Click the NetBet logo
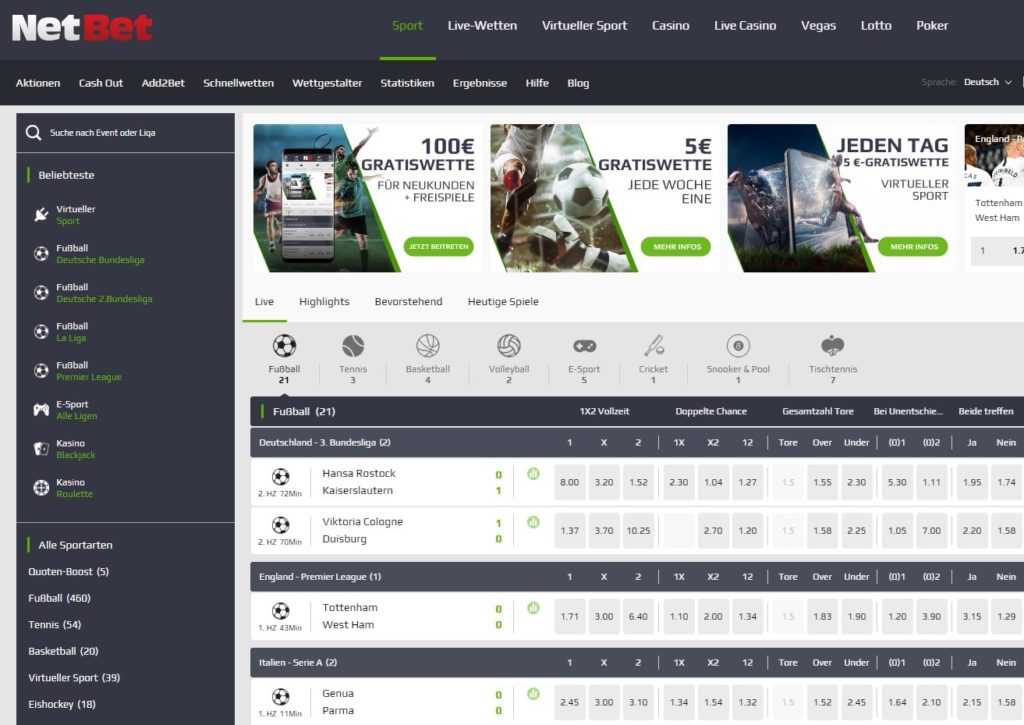1024x725 pixels. pyautogui.click(x=82, y=27)
